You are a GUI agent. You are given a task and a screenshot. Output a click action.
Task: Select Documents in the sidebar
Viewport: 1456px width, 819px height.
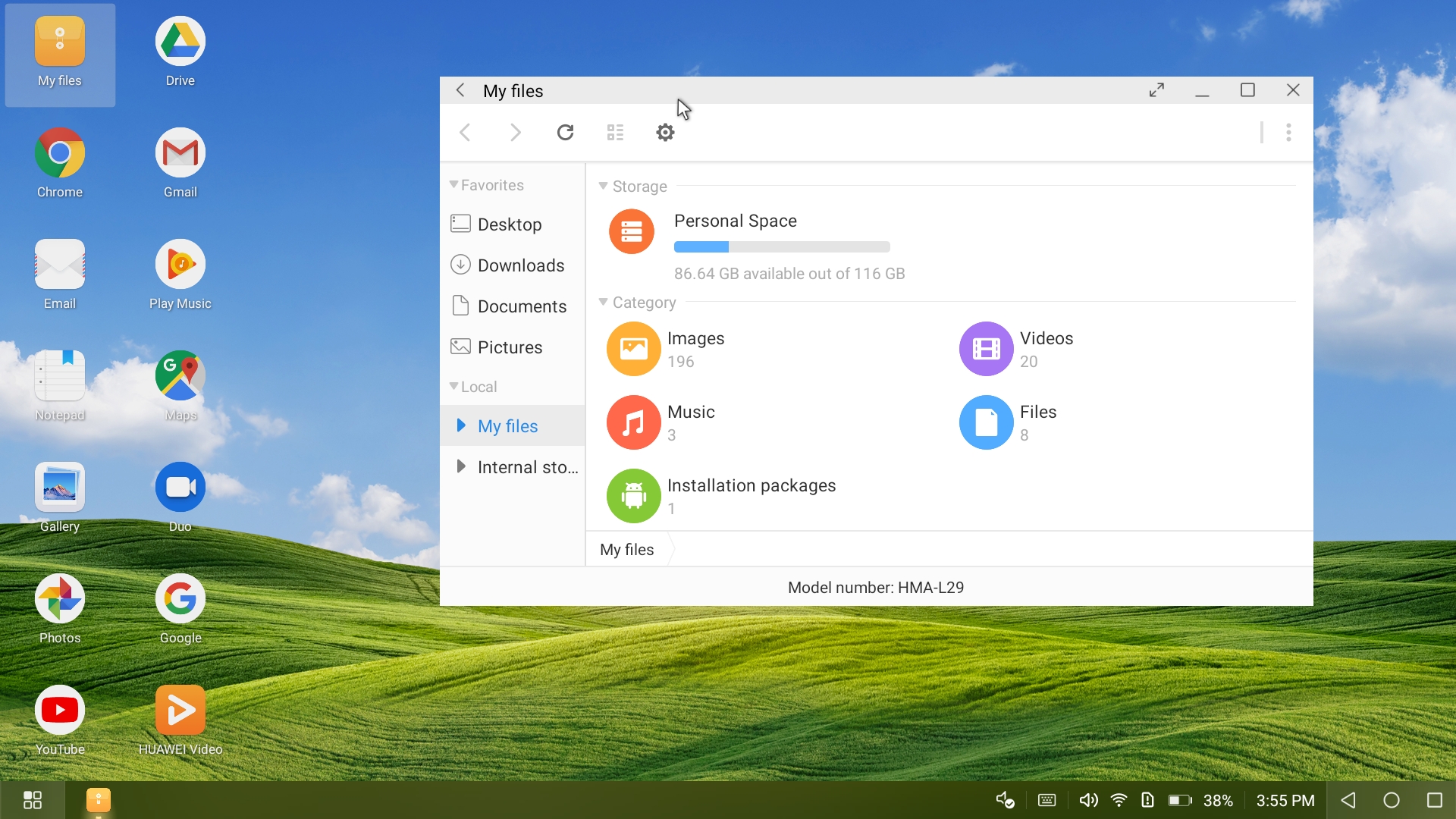pyautogui.click(x=522, y=306)
